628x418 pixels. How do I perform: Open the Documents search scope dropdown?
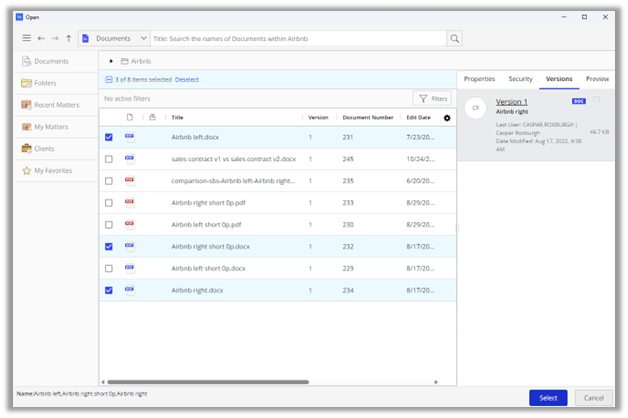[x=114, y=38]
